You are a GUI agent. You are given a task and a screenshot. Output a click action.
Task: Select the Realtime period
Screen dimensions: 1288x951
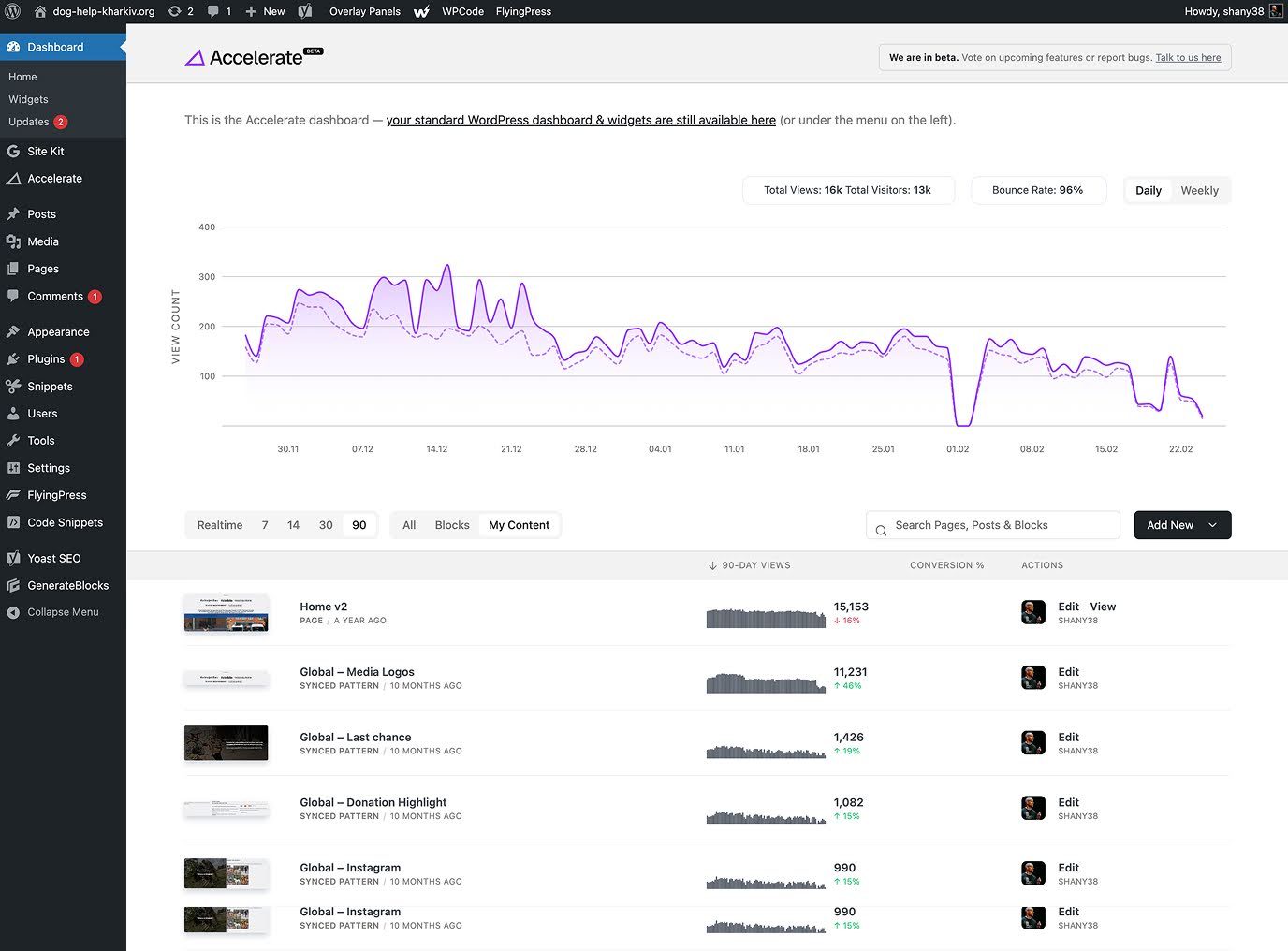pyautogui.click(x=220, y=525)
